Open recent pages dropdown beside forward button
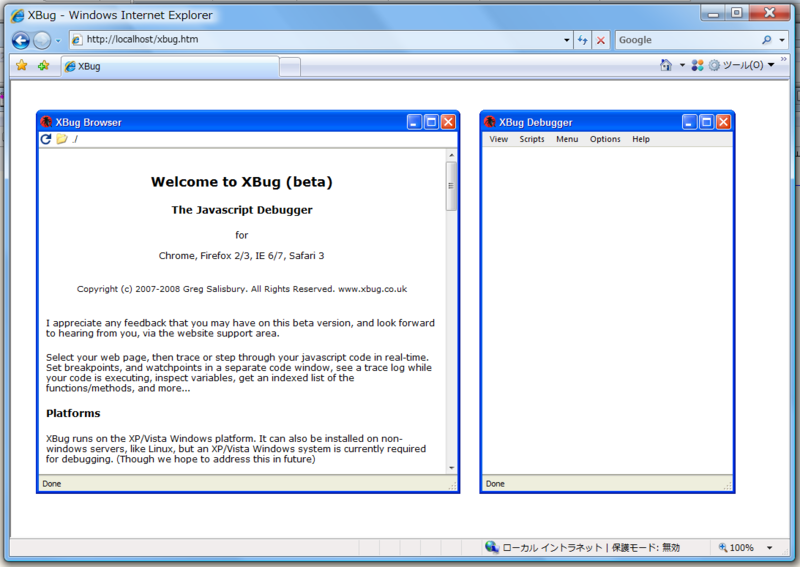800x567 pixels. click(x=58, y=40)
